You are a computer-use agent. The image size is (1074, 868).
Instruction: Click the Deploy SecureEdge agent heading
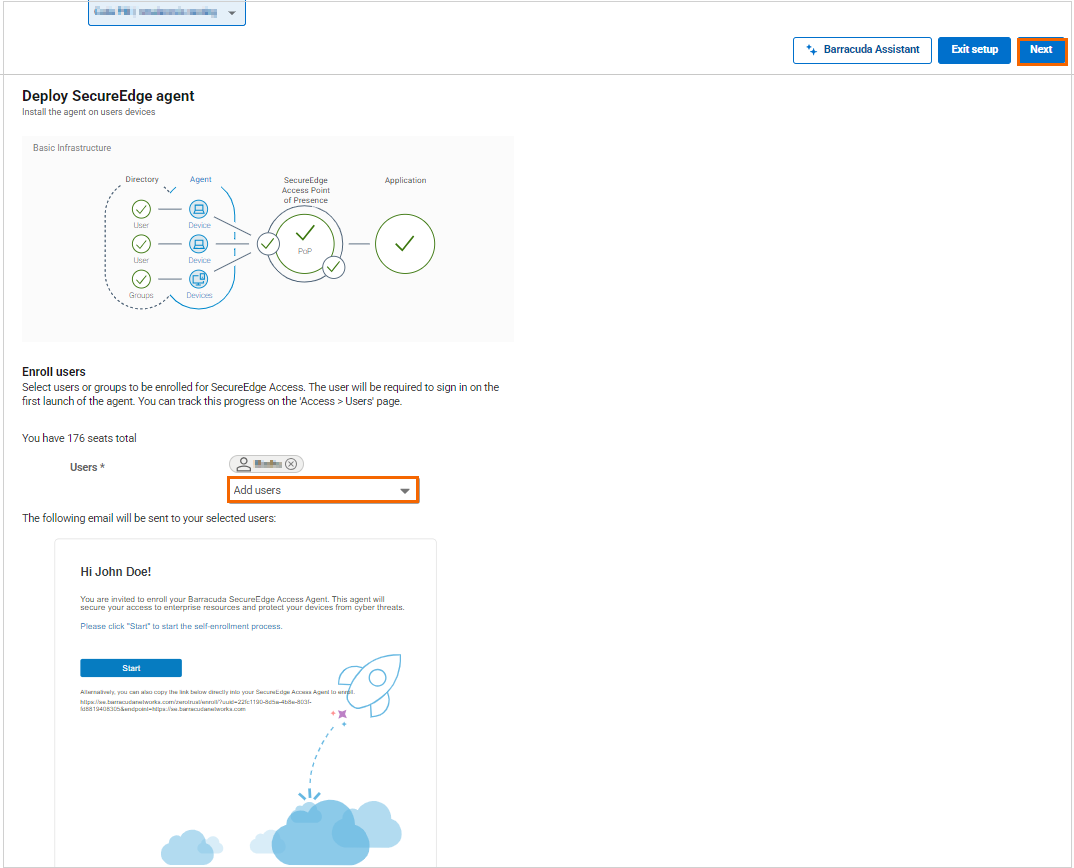(x=108, y=96)
